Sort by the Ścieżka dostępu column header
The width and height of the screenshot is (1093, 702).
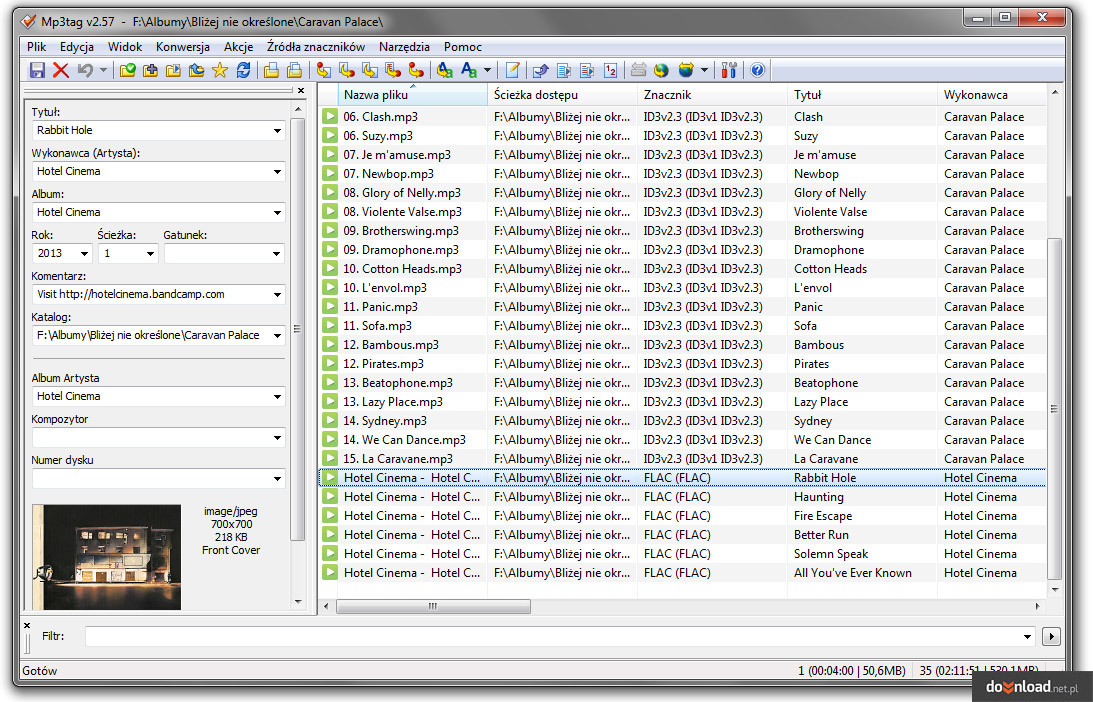[x=563, y=95]
